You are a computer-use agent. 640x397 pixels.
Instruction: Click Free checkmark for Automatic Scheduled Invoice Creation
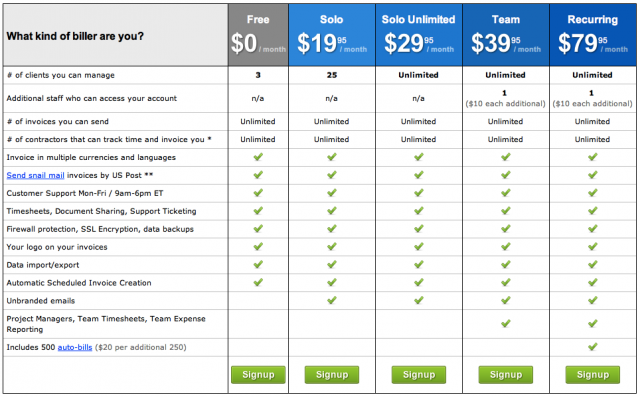[258, 282]
